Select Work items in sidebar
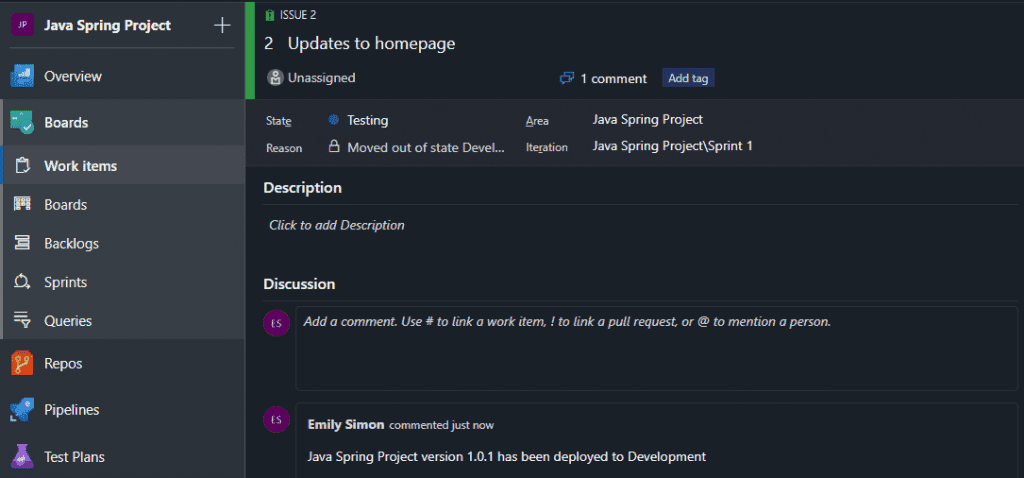Viewport: 1024px width, 478px height. [80, 166]
